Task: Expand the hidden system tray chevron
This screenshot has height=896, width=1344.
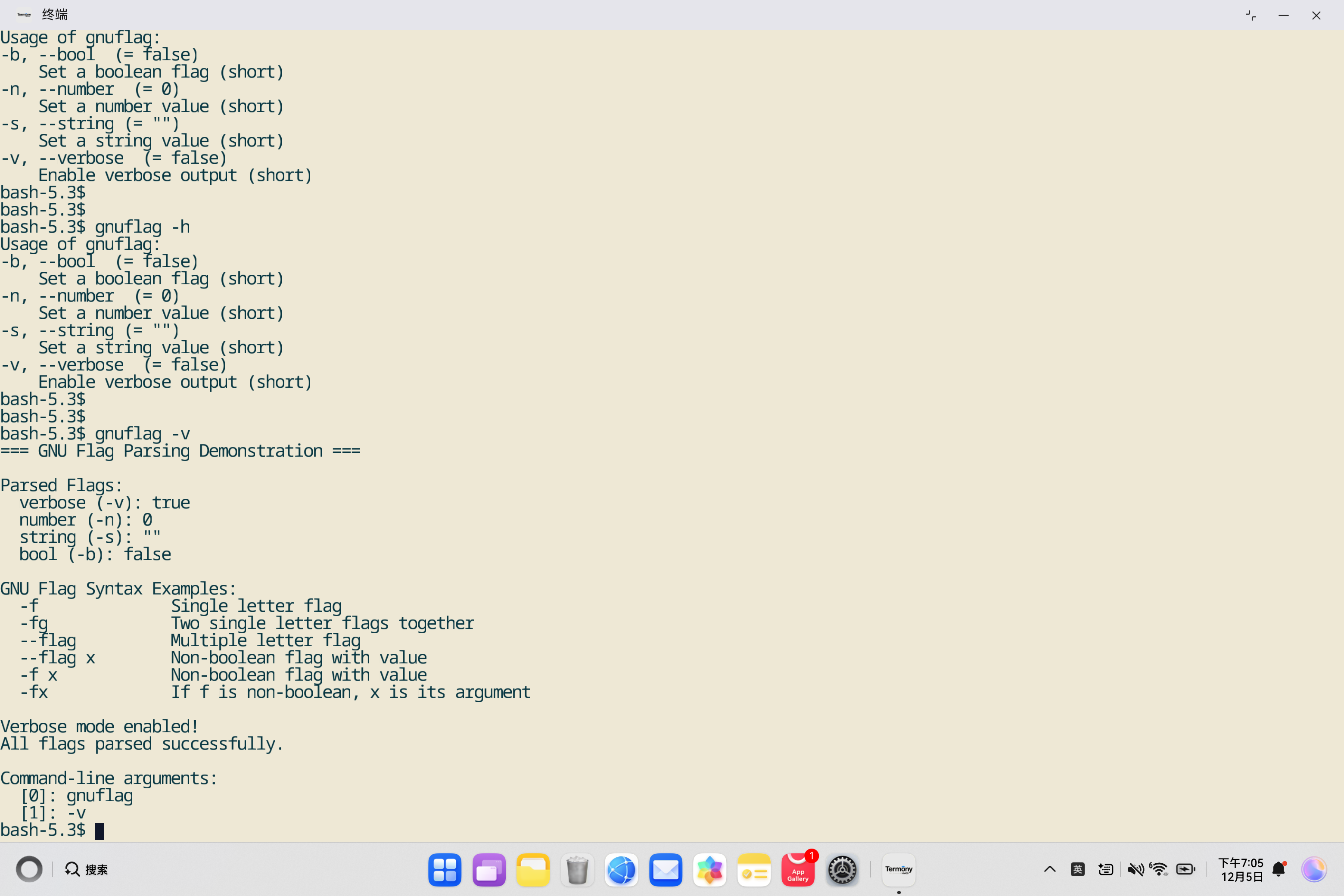Action: tap(1050, 870)
